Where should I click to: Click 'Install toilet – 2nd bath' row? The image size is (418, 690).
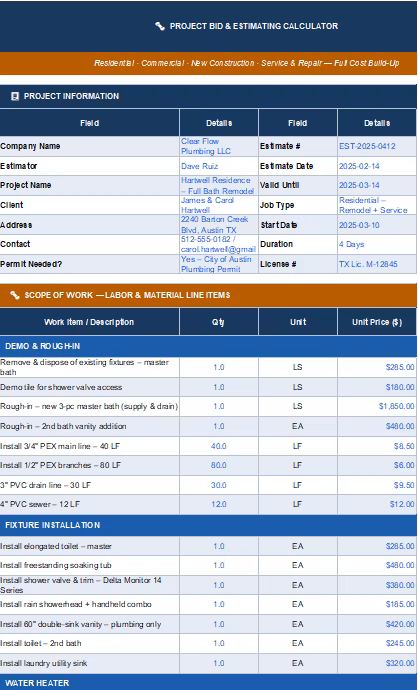coord(208,643)
